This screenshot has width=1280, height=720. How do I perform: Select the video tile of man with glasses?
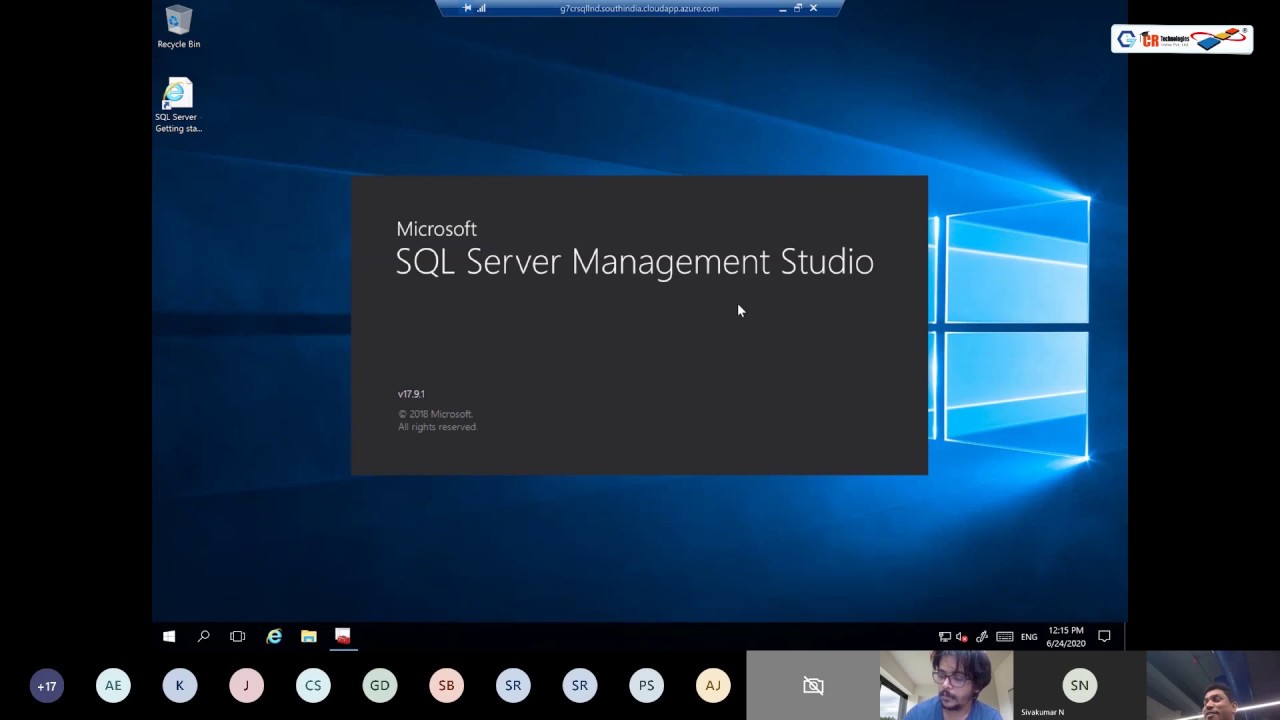(946, 686)
